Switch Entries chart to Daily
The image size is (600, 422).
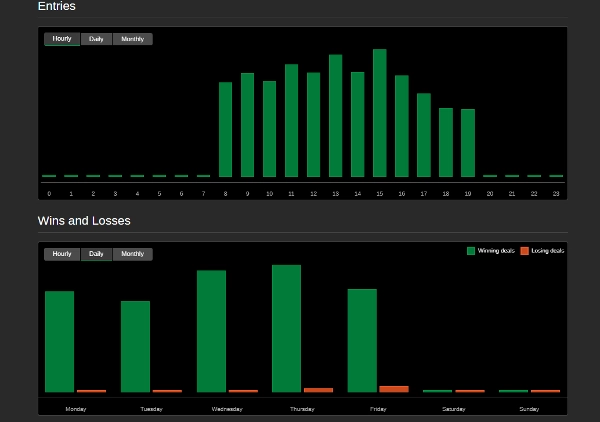(96, 39)
